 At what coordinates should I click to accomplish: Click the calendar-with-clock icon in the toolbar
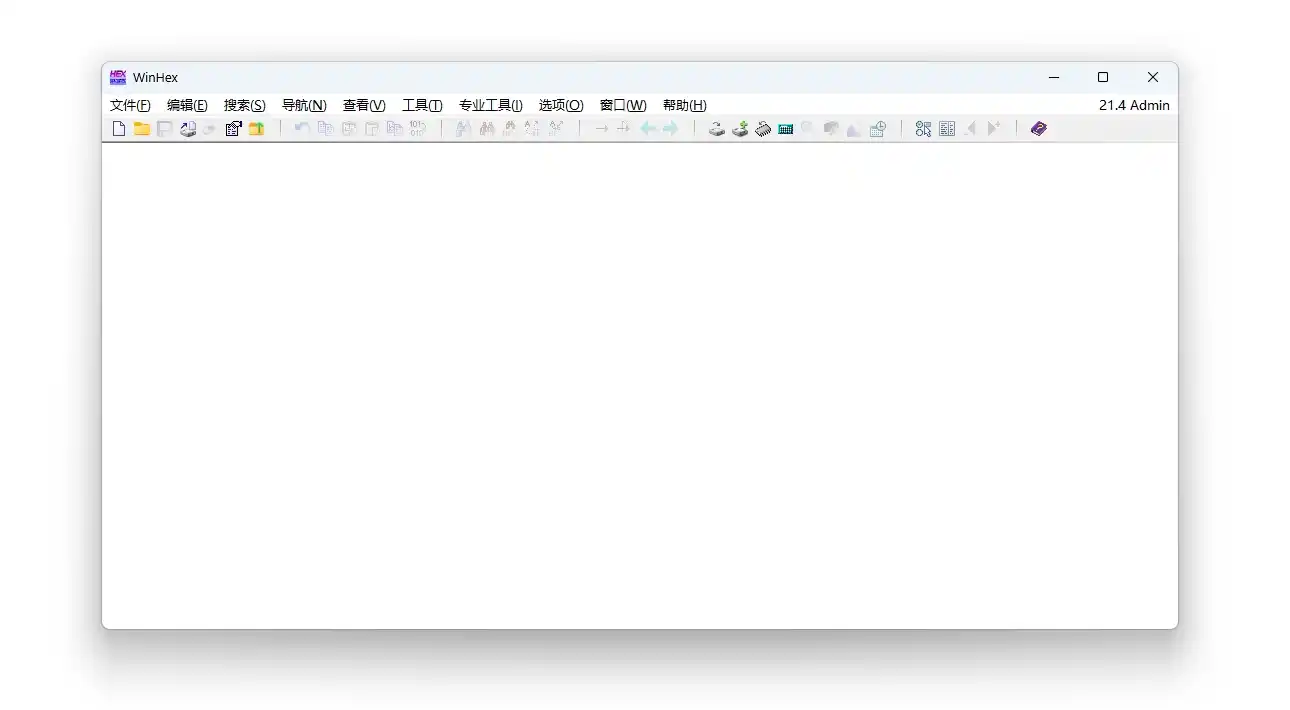tap(877, 129)
